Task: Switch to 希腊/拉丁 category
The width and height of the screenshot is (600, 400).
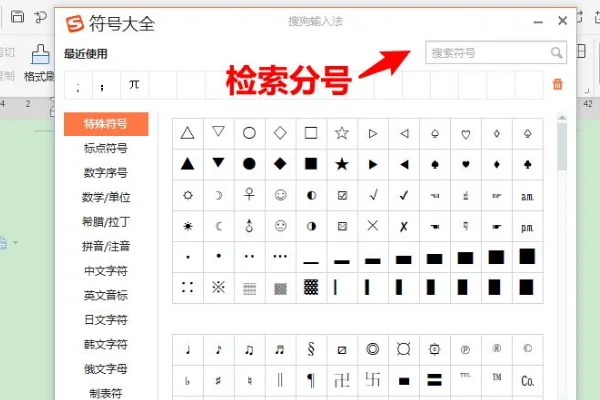Action: click(106, 222)
